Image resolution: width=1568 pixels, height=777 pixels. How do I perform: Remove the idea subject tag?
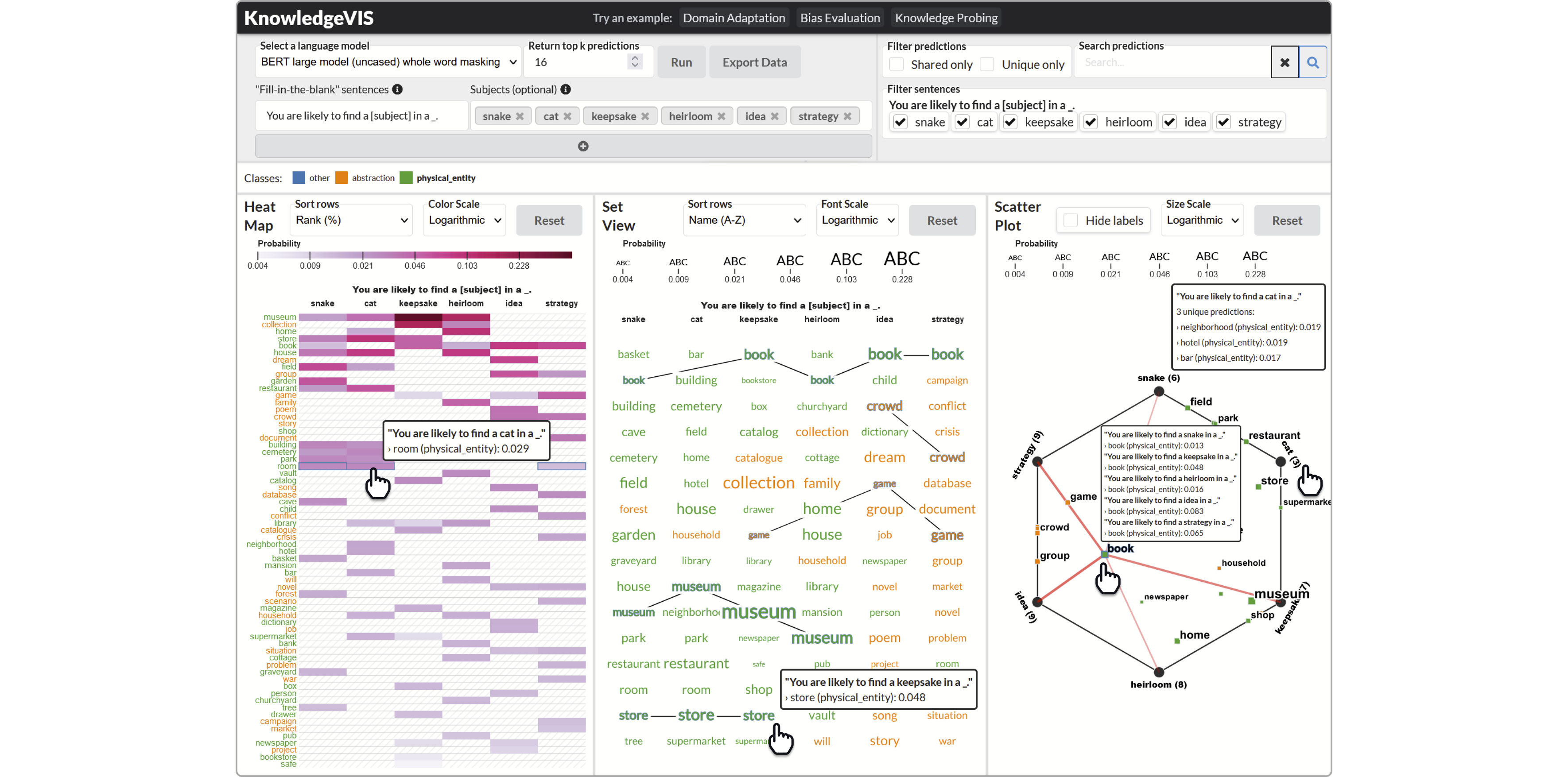(775, 116)
